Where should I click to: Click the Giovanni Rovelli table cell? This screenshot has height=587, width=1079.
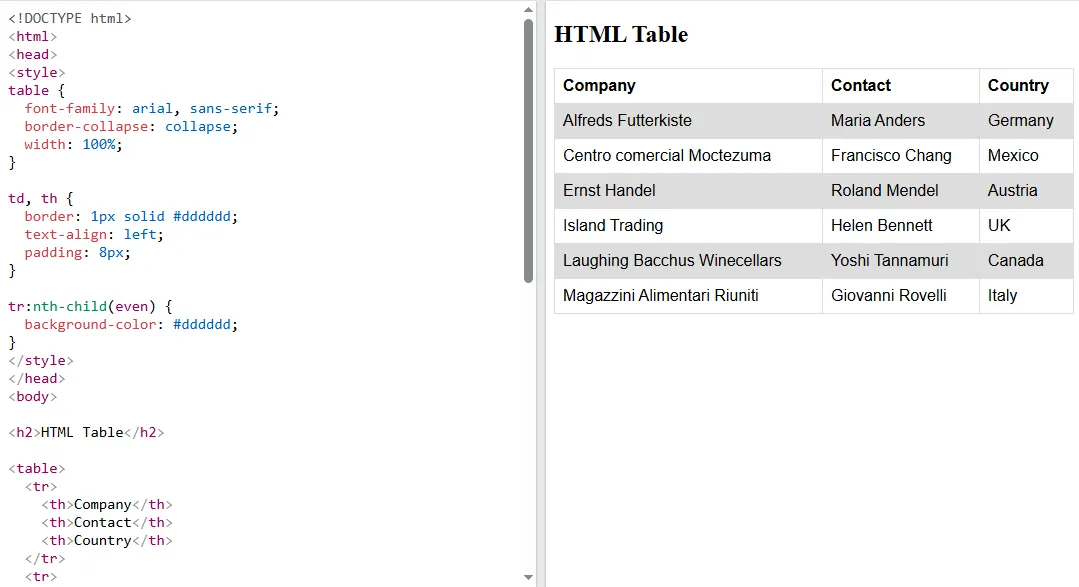[x=889, y=296]
